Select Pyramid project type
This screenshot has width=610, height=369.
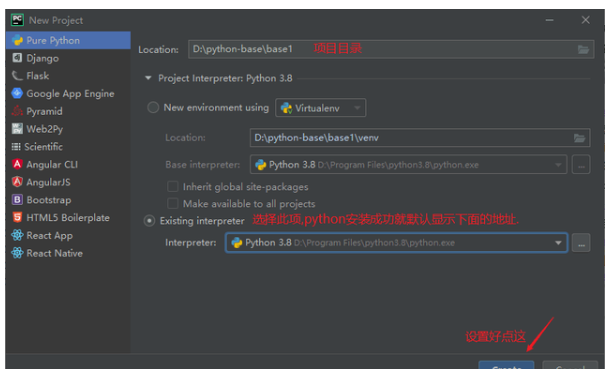(x=68, y=111)
